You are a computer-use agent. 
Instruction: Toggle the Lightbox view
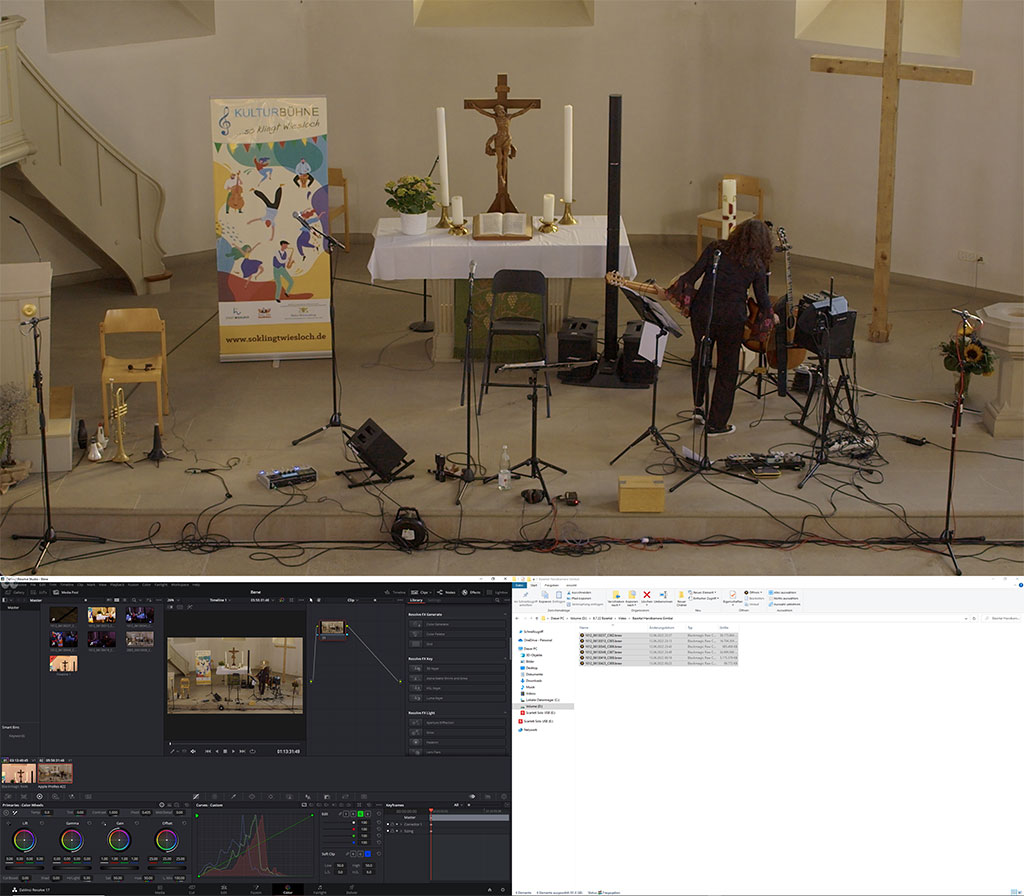496,592
